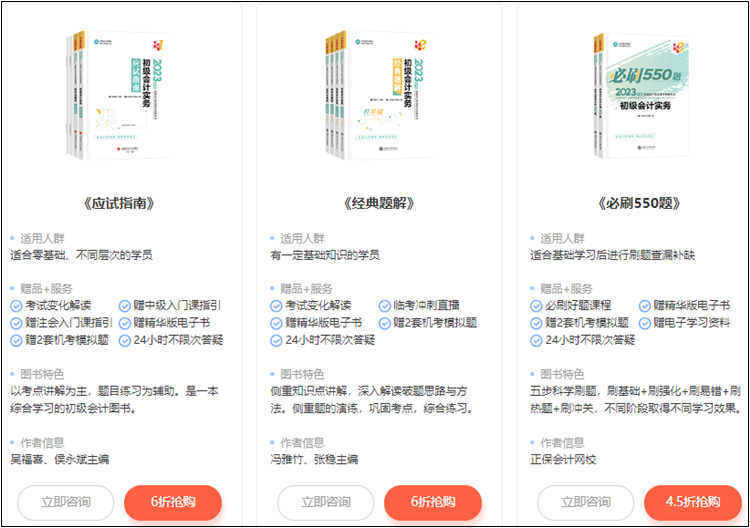Click 图书特色 heading in 《经典题解》 card
This screenshot has height=528, width=750.
point(302,374)
